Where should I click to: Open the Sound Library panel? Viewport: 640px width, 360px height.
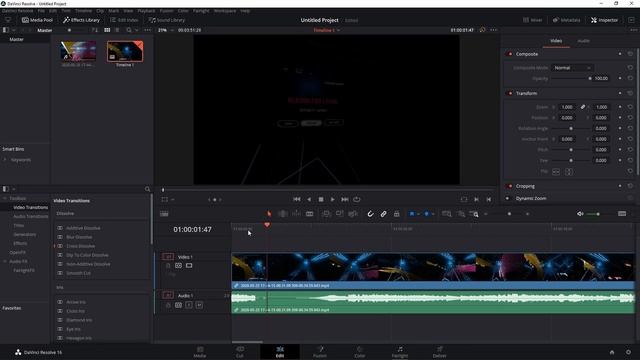tap(167, 20)
